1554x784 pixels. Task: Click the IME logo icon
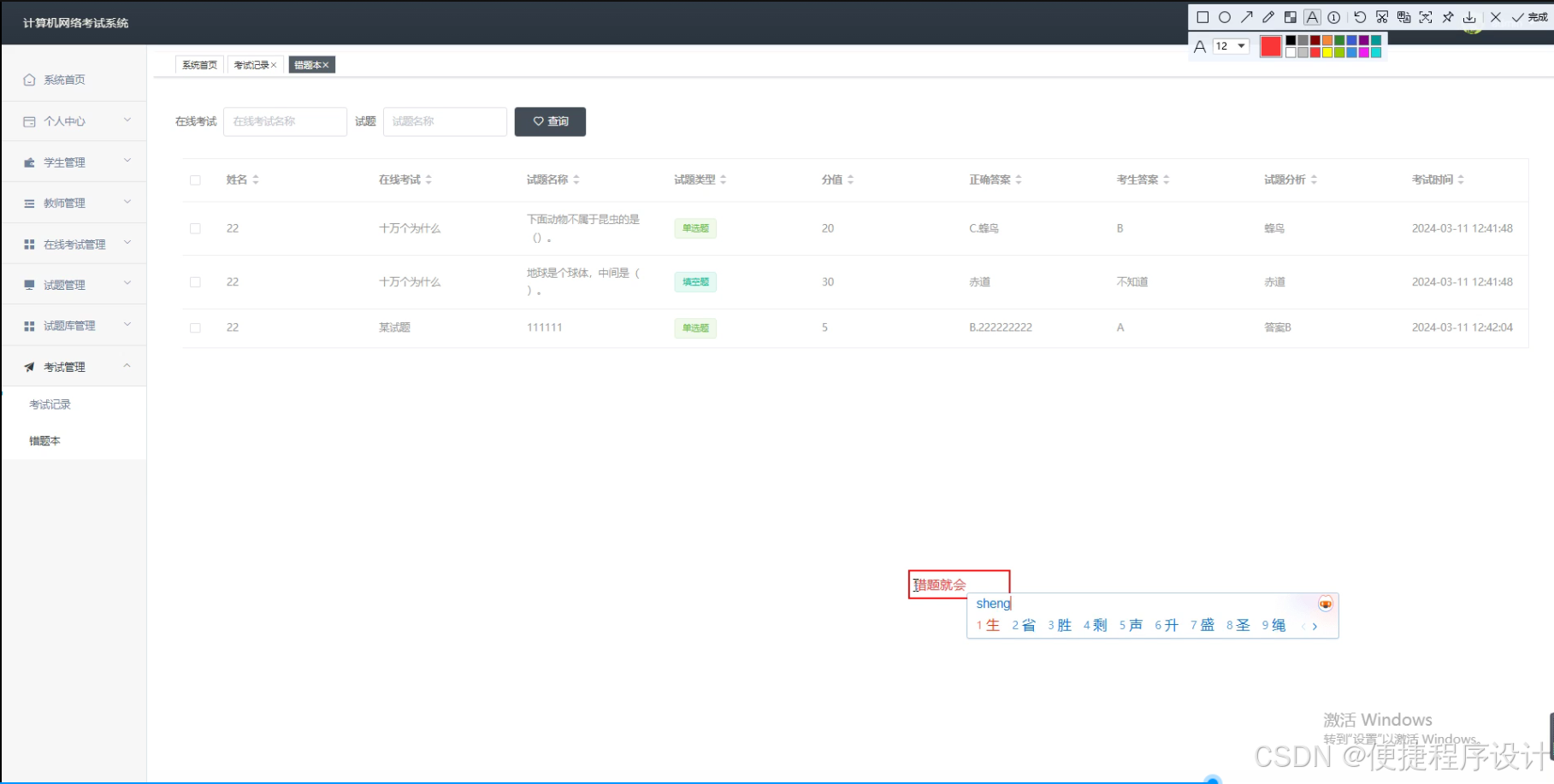(x=1325, y=604)
